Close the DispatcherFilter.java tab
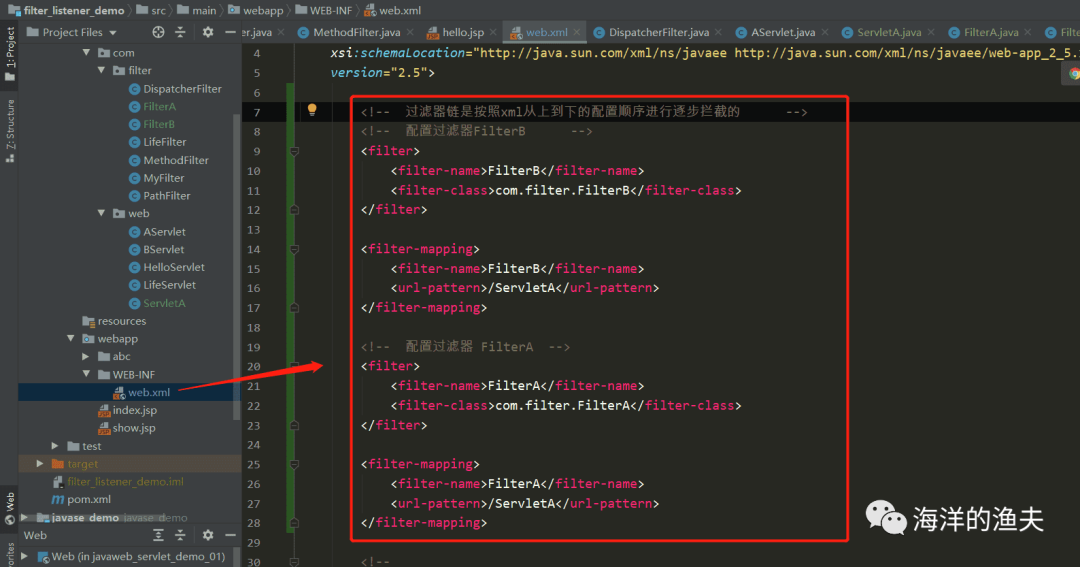Image resolution: width=1080 pixels, height=567 pixels. [718, 32]
